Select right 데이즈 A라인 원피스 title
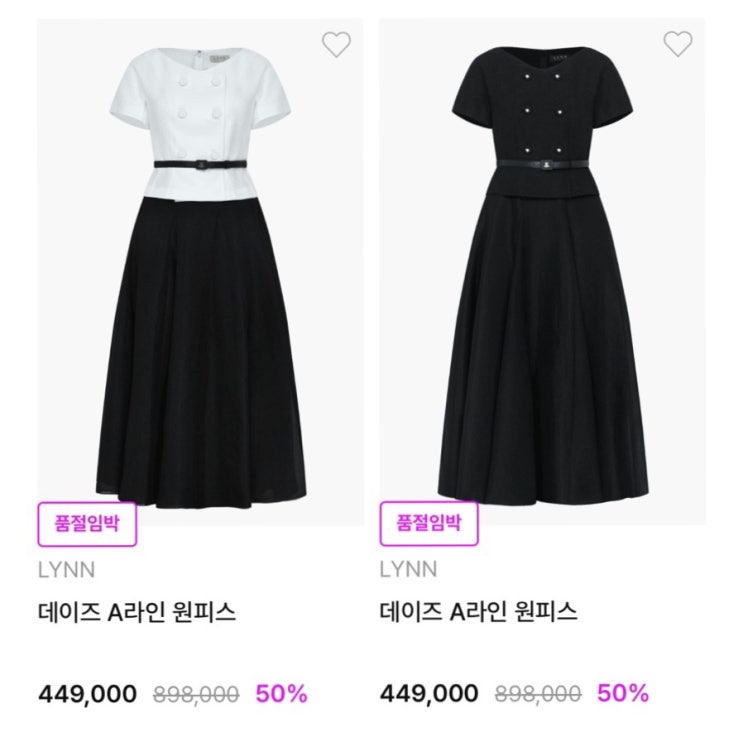This screenshot has width=743, height=732. coord(479,613)
